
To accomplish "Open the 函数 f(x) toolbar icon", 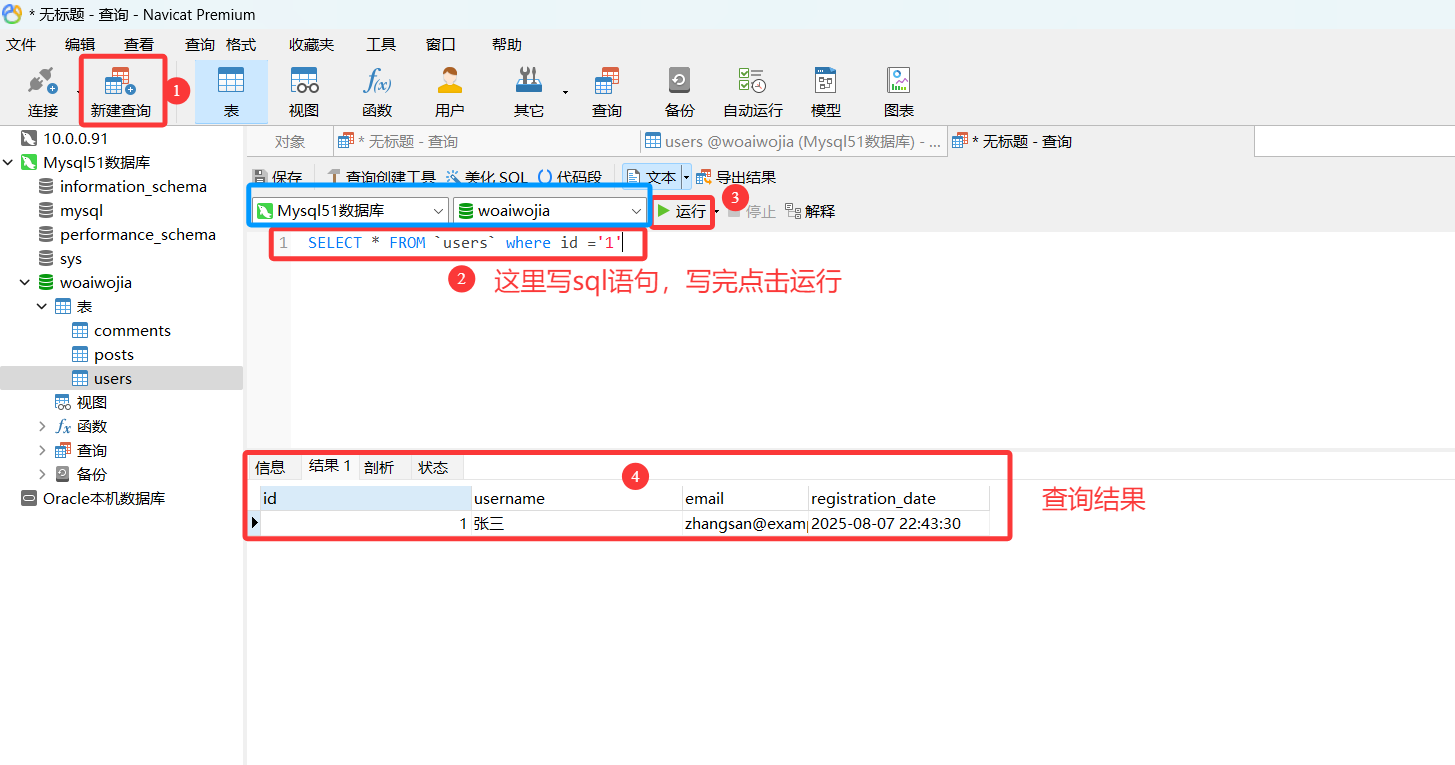I will click(377, 90).
